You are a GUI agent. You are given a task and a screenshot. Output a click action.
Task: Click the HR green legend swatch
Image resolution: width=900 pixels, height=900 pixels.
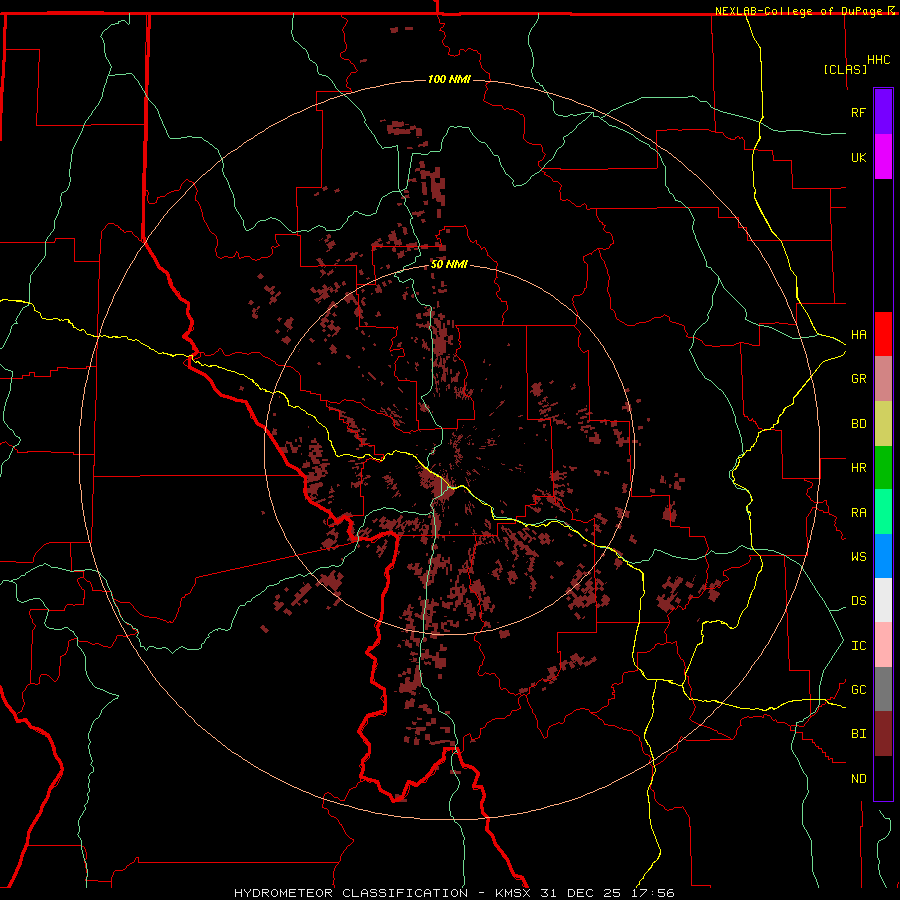pos(883,468)
